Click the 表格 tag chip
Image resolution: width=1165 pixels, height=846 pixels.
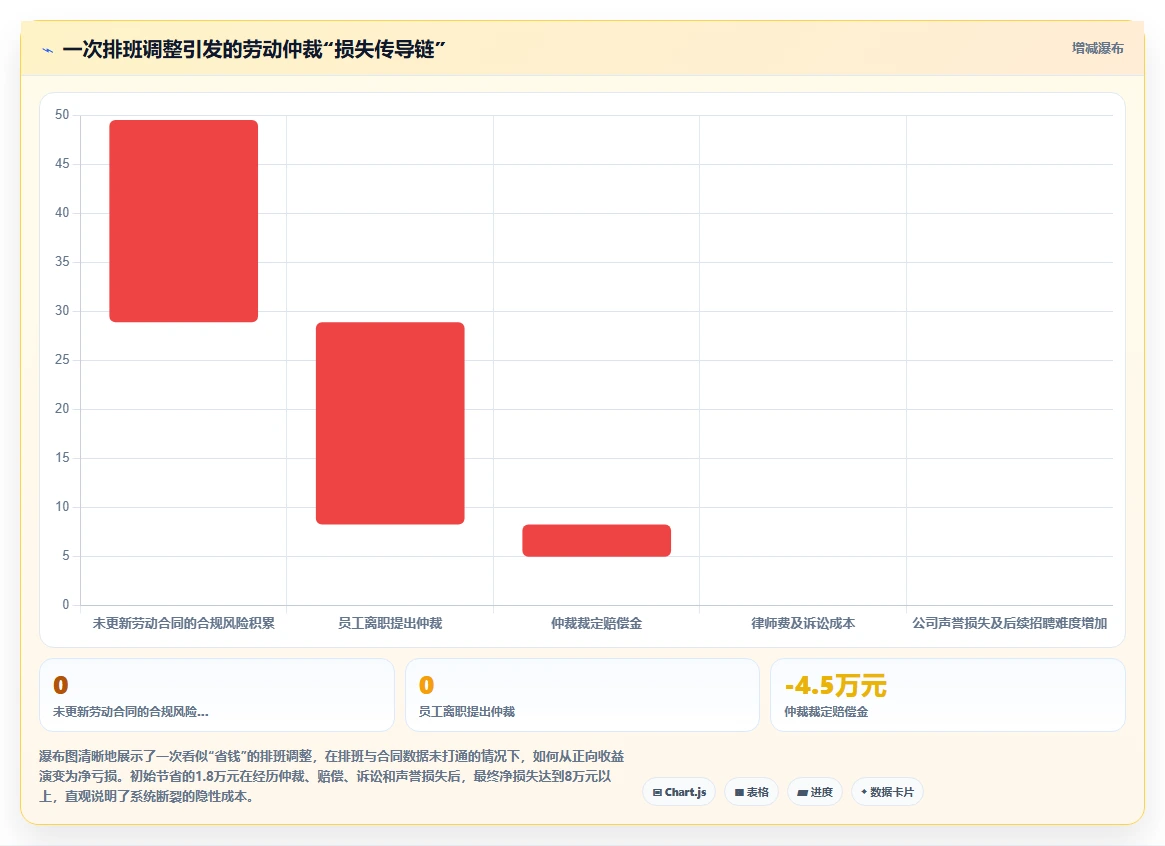click(x=751, y=792)
